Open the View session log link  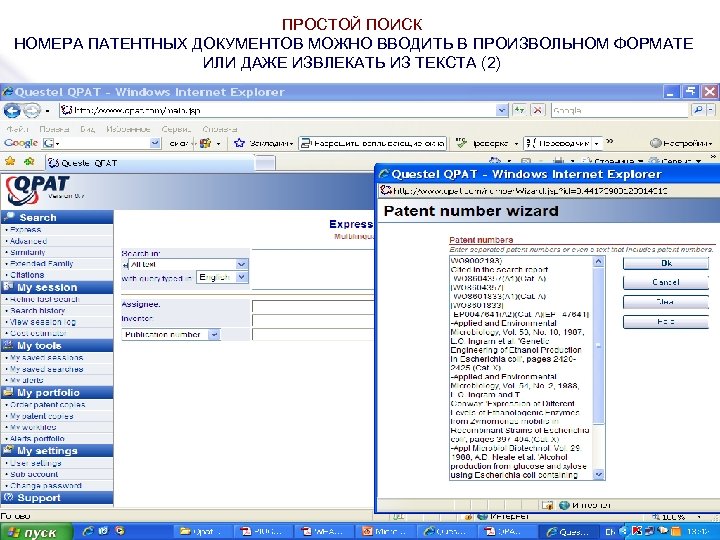pos(43,322)
